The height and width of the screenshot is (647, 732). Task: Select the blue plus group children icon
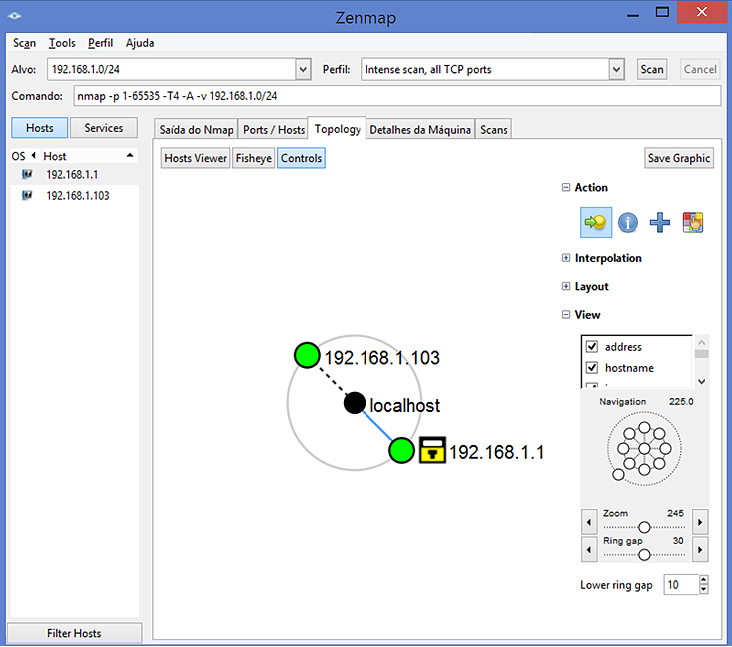point(660,223)
